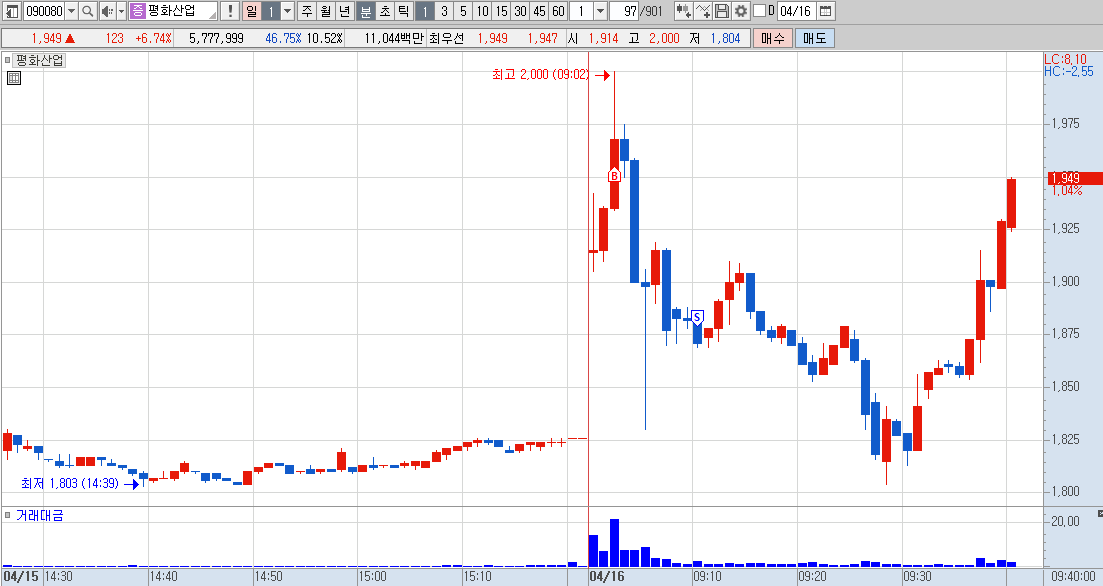Click the speaker sound icon
The image size is (1103, 586).
(106, 11)
